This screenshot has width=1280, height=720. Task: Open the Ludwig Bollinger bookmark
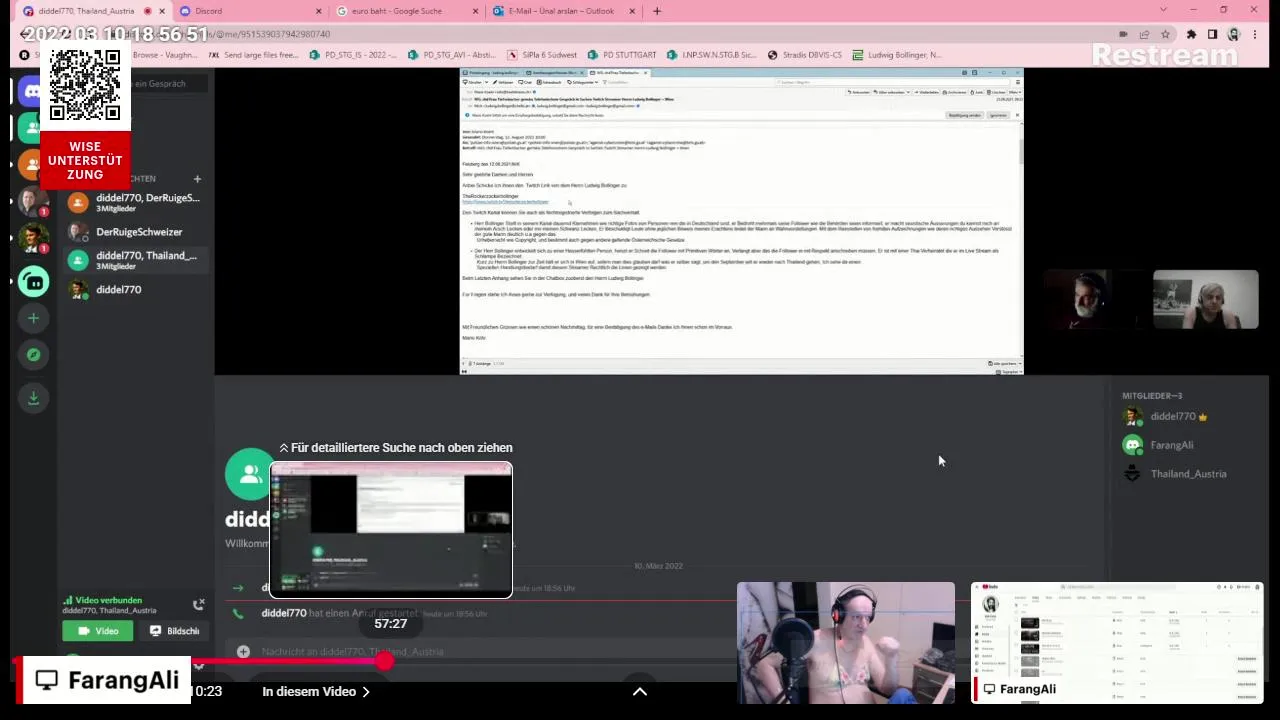coord(897,55)
